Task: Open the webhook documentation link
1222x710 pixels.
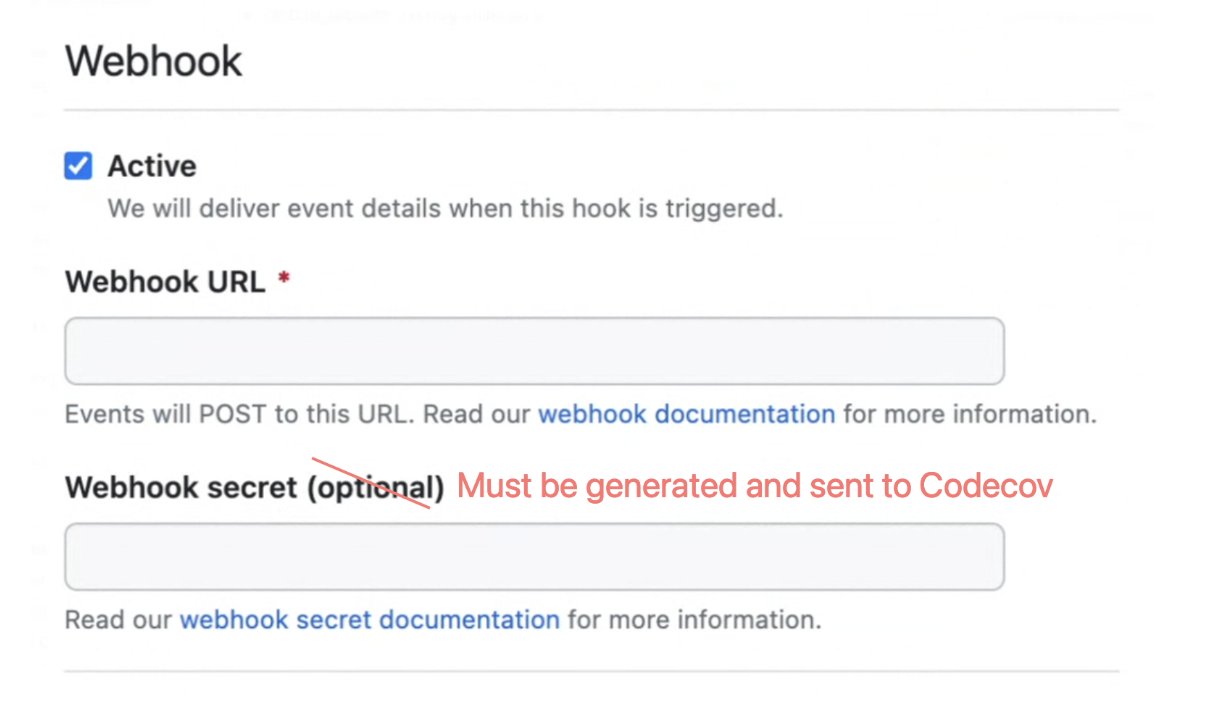Action: (x=686, y=414)
